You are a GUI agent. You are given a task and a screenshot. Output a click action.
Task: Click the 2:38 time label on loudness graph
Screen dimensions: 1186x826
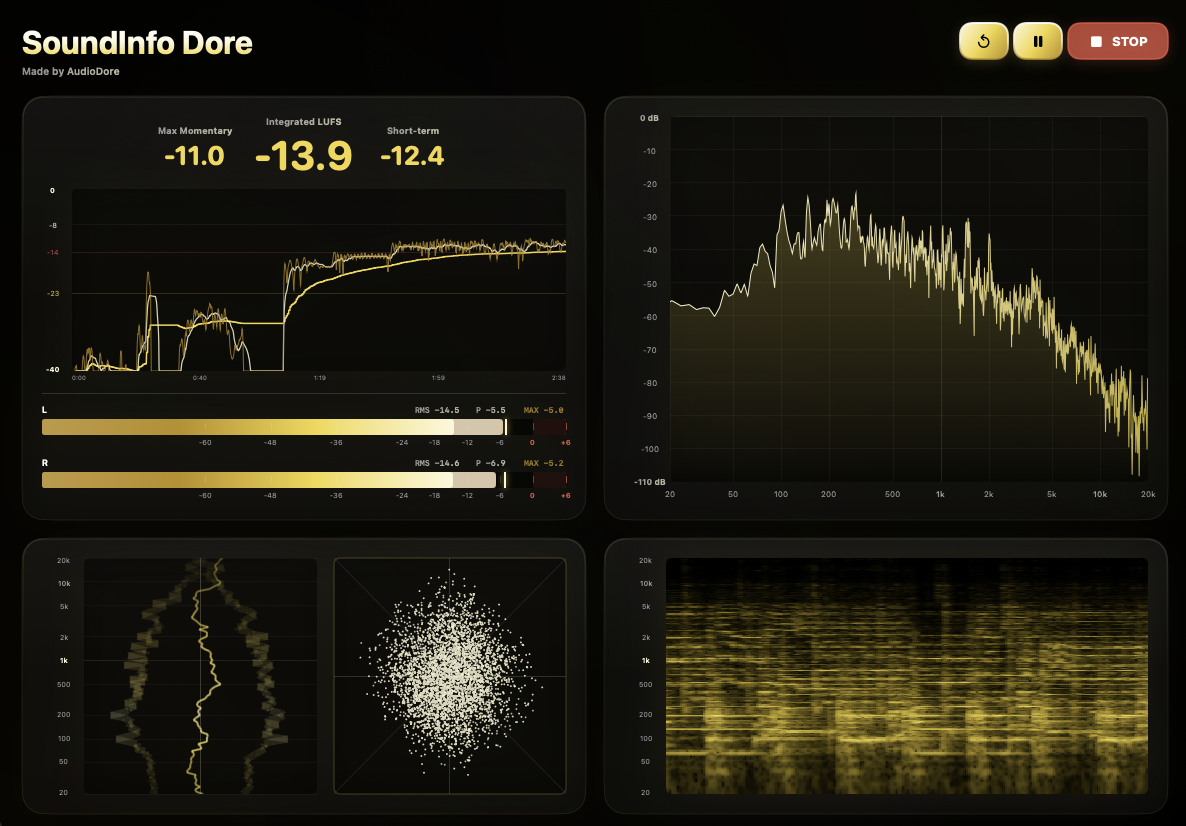click(558, 377)
